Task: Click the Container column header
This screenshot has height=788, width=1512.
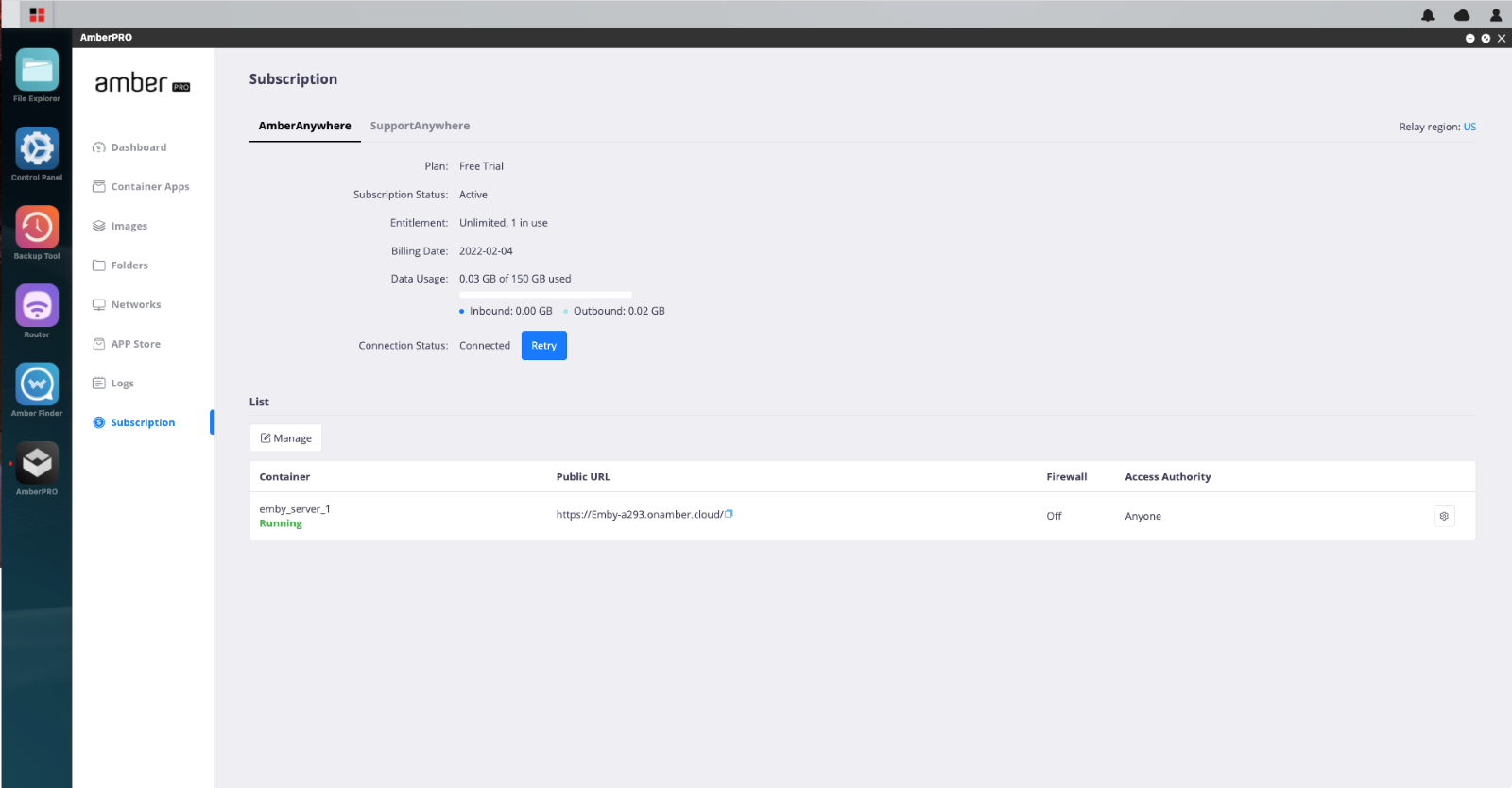Action: pos(284,477)
